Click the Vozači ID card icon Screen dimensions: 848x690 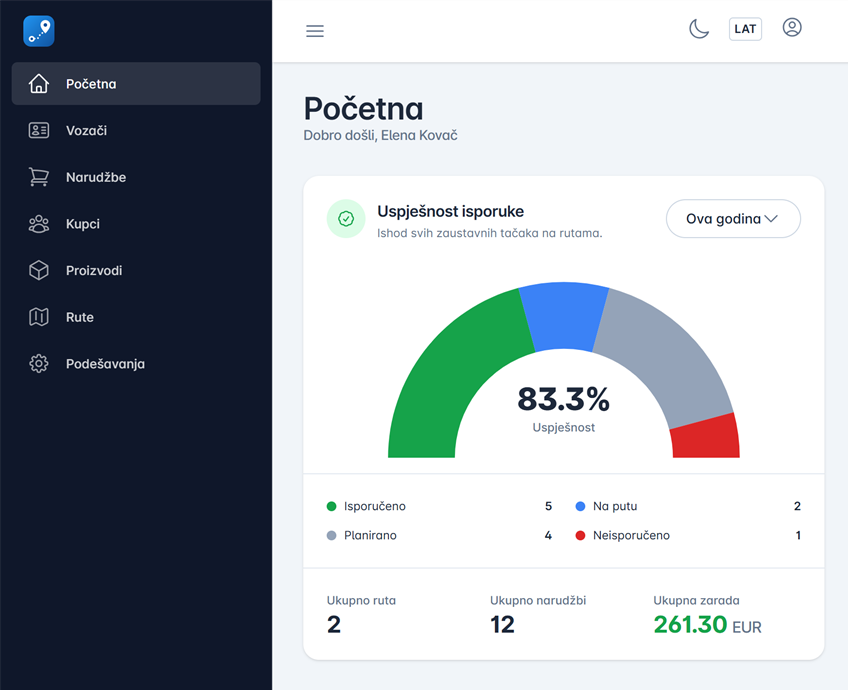38,130
